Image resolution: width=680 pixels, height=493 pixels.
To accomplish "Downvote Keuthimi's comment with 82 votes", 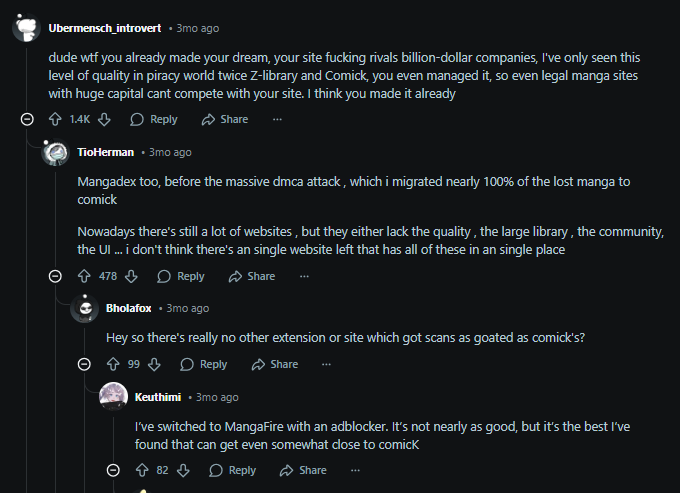I will [x=184, y=470].
